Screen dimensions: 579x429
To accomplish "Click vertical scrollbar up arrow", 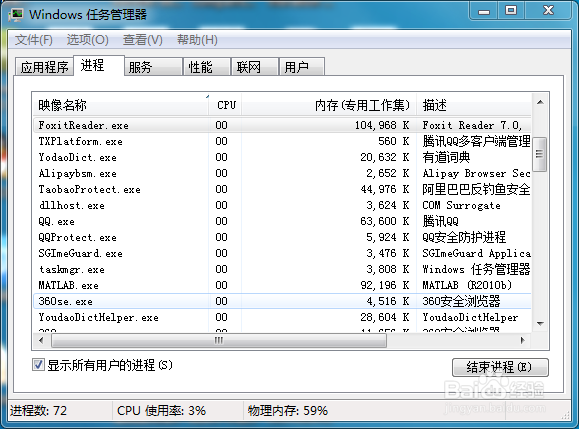I will (540, 102).
